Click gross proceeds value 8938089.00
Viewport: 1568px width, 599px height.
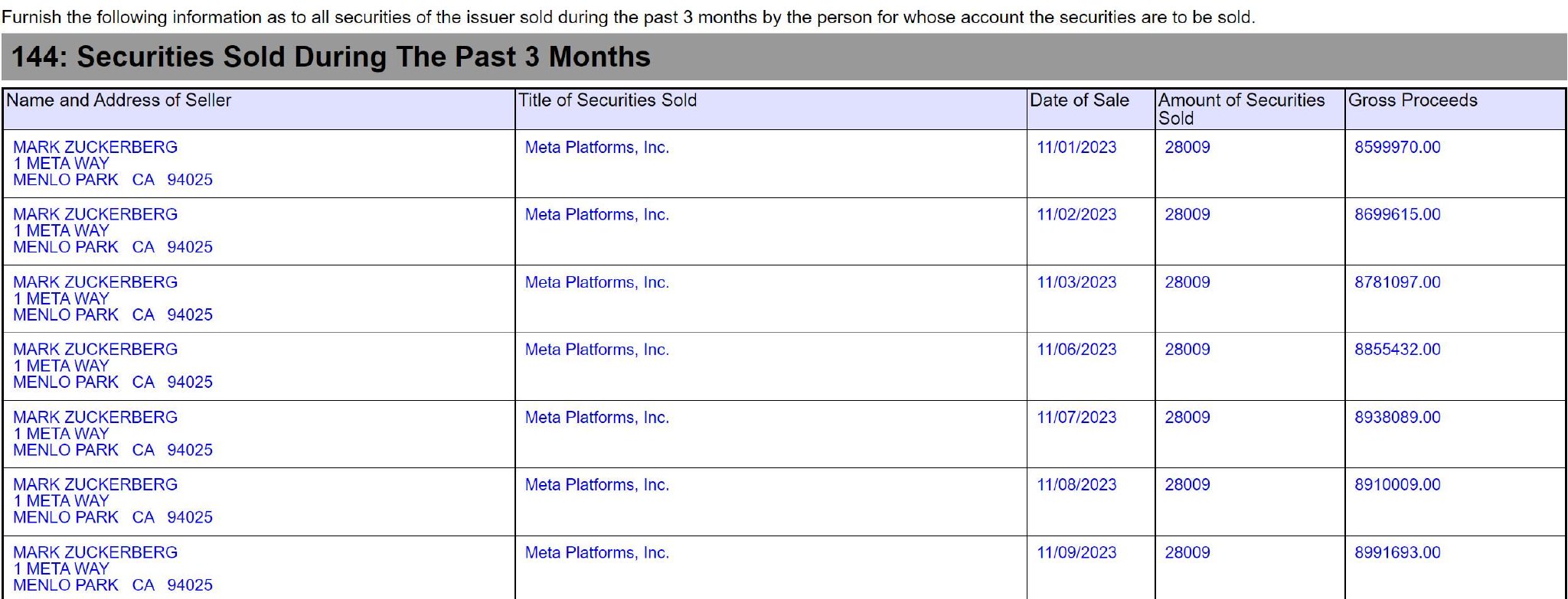point(1397,418)
